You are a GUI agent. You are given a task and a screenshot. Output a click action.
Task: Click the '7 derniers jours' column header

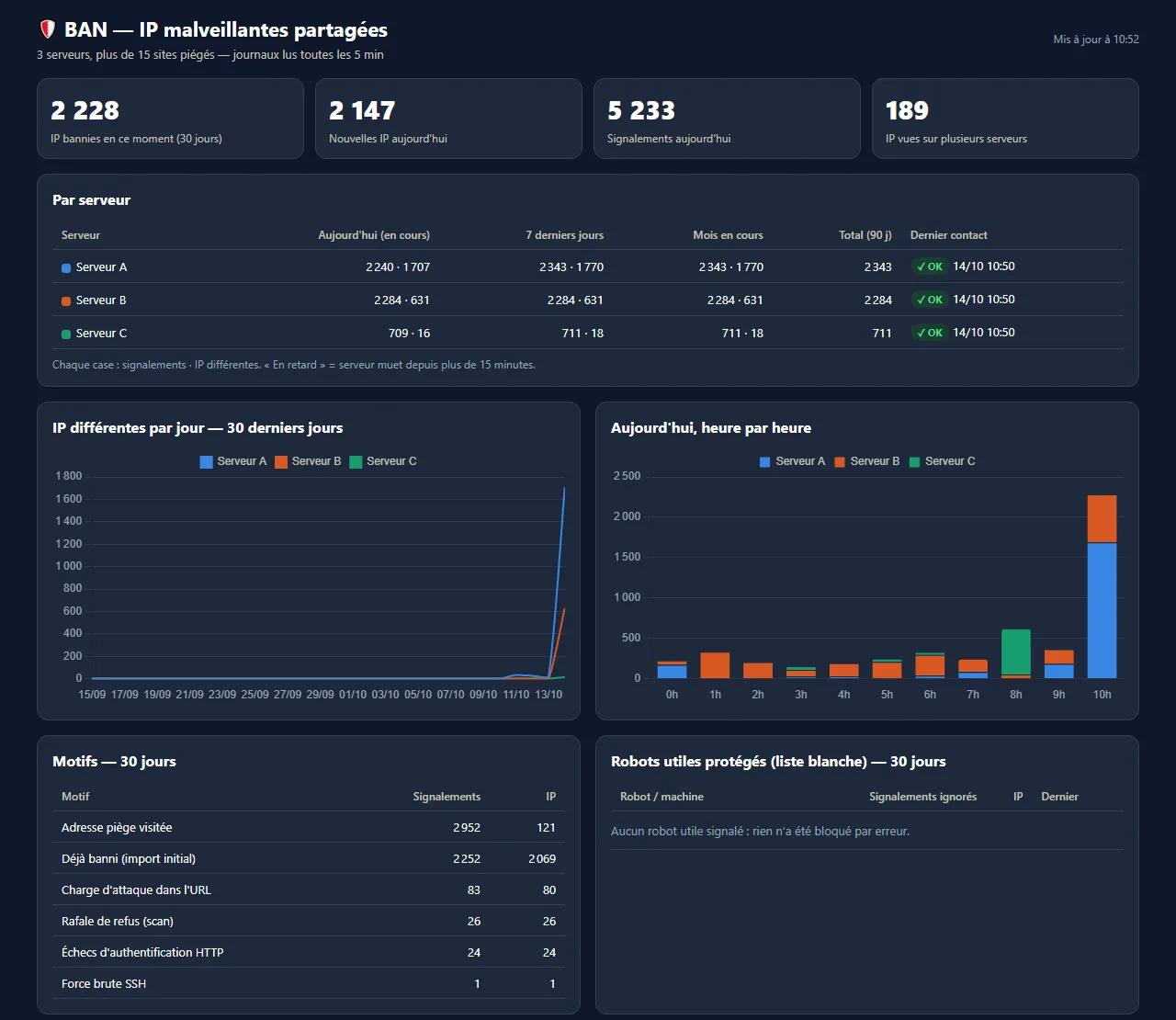click(x=564, y=235)
